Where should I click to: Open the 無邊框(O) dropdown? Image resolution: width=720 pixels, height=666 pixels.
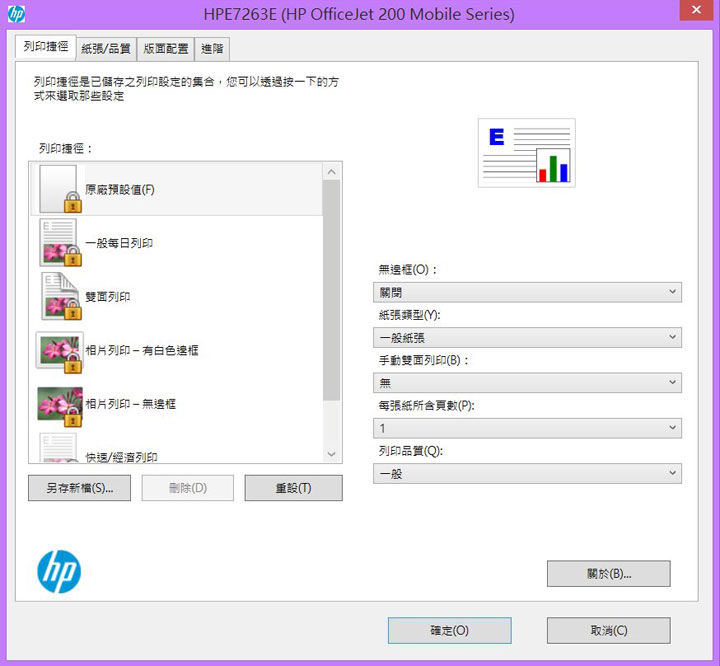527,292
